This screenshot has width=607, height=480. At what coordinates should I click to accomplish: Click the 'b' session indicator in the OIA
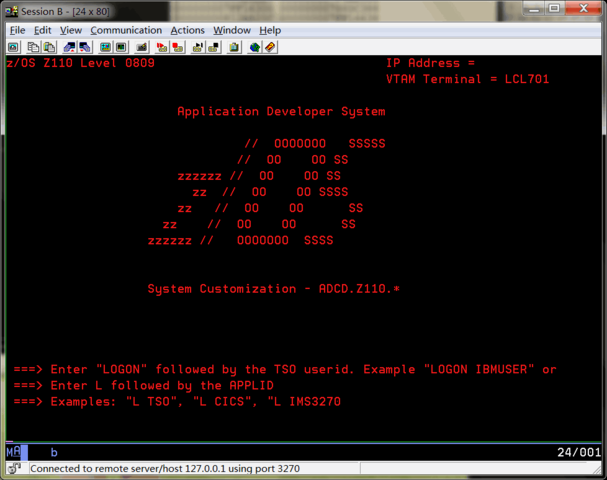pyautogui.click(x=54, y=453)
